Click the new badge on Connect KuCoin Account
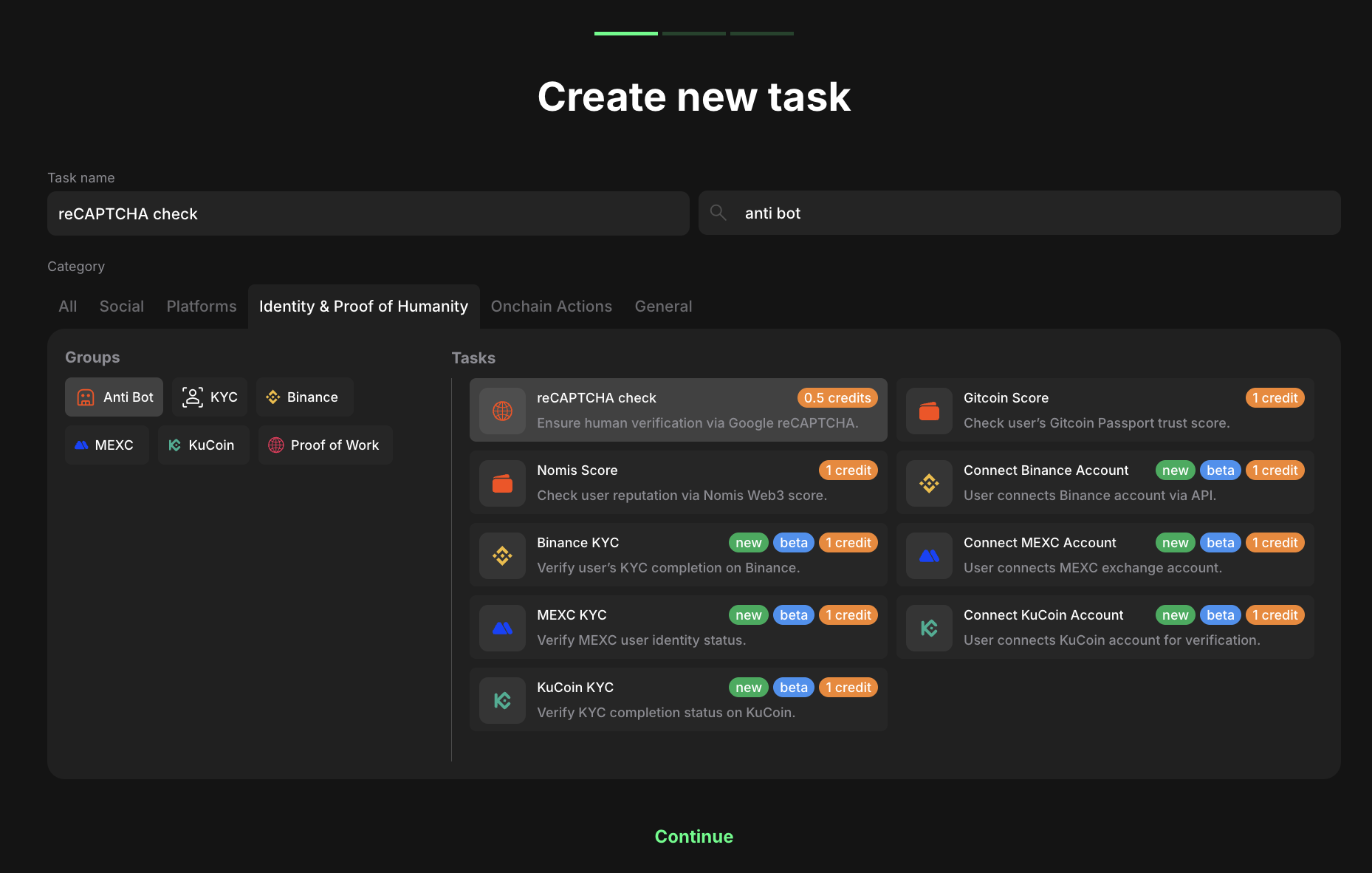 point(1176,615)
